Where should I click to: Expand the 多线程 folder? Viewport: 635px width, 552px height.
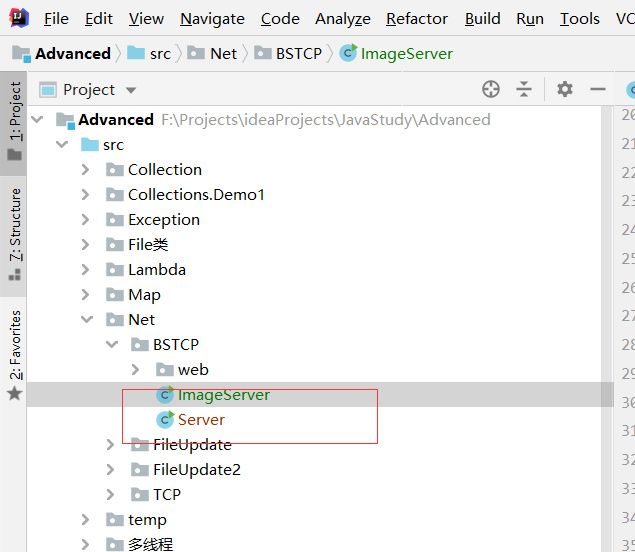coord(85,545)
